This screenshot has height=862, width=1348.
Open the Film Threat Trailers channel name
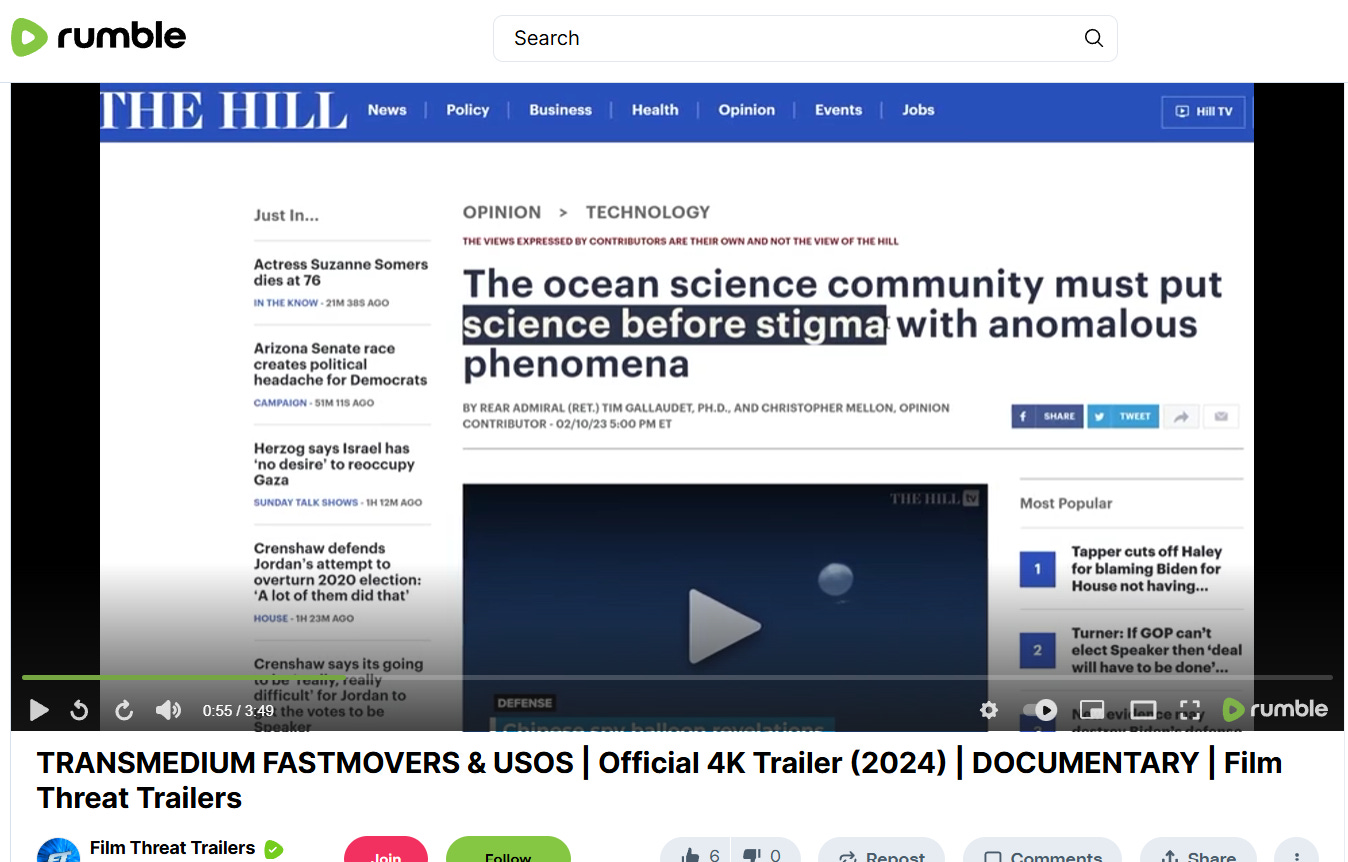pyautogui.click(x=172, y=848)
